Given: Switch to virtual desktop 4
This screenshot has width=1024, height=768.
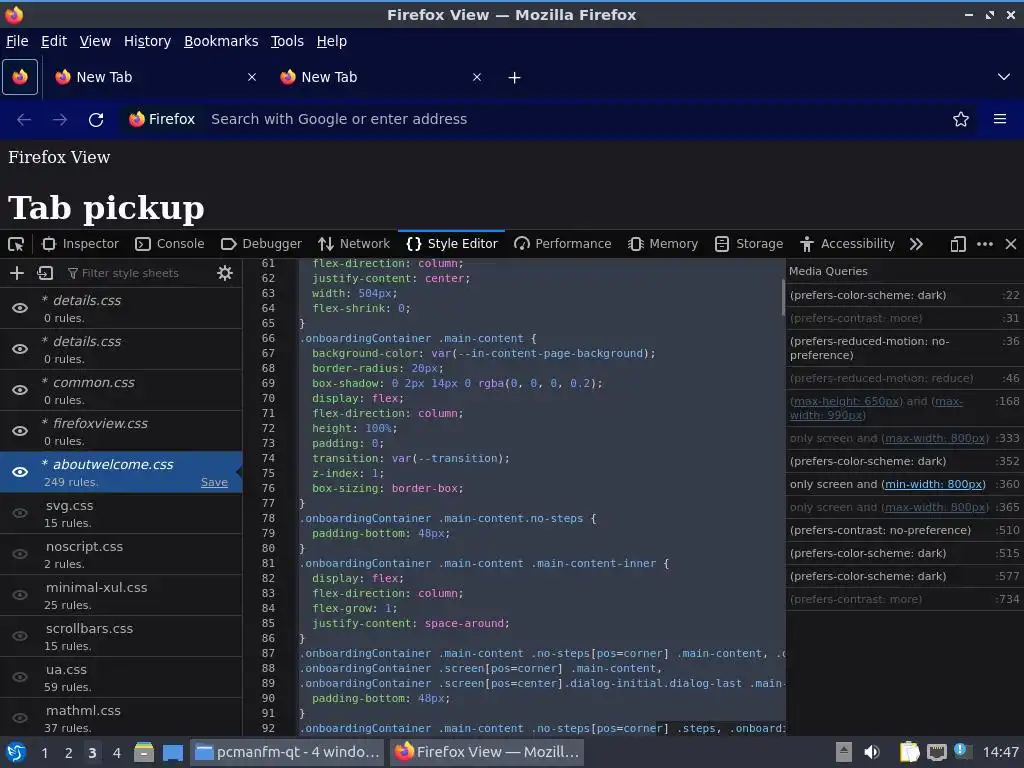Looking at the screenshot, I should [116, 752].
